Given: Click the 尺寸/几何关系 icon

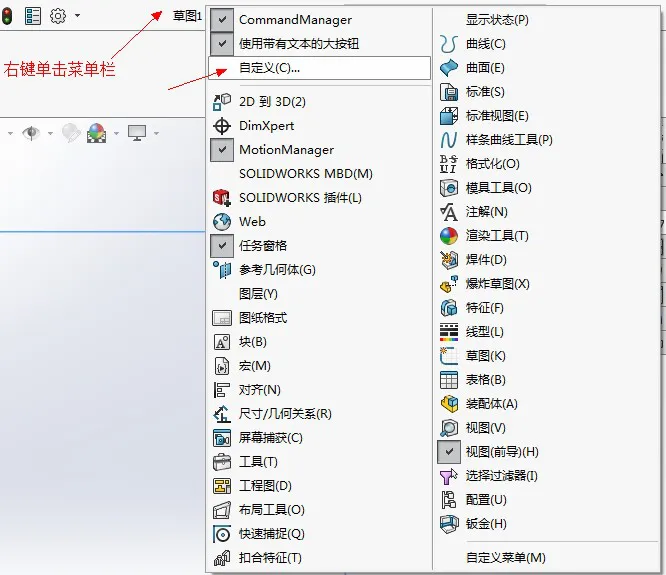Looking at the screenshot, I should click(222, 414).
